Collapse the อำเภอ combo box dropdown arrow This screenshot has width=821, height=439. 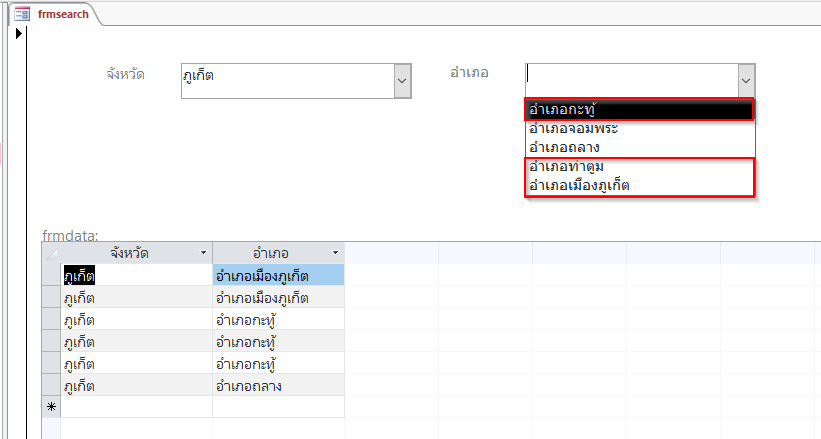(x=746, y=81)
